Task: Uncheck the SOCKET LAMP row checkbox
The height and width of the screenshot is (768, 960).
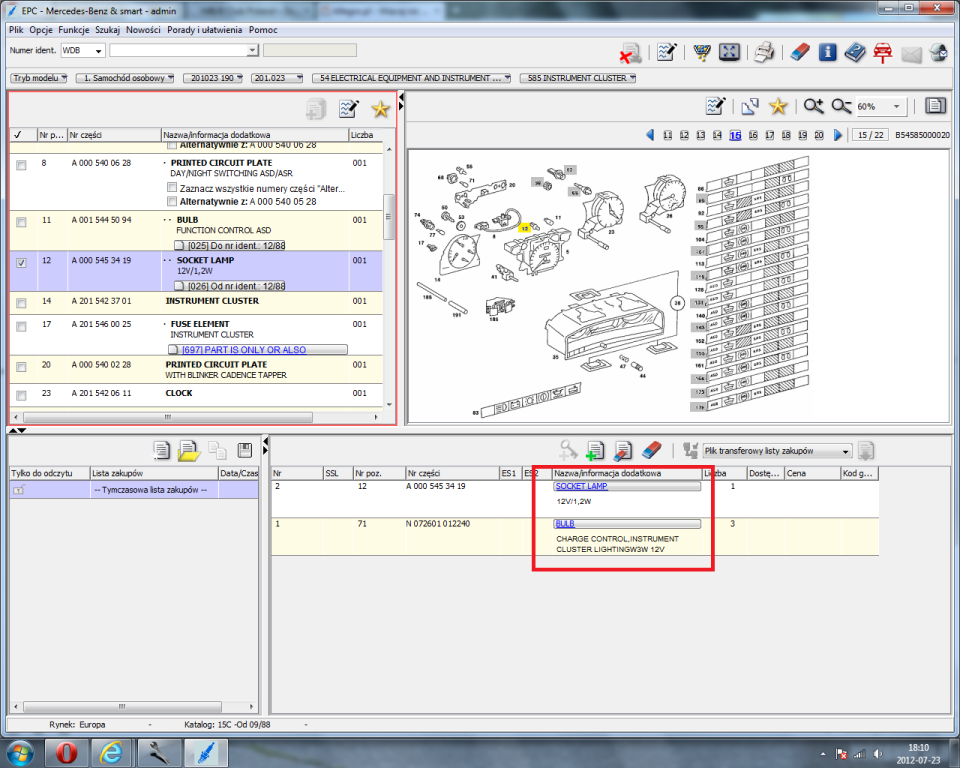Action: (21, 262)
